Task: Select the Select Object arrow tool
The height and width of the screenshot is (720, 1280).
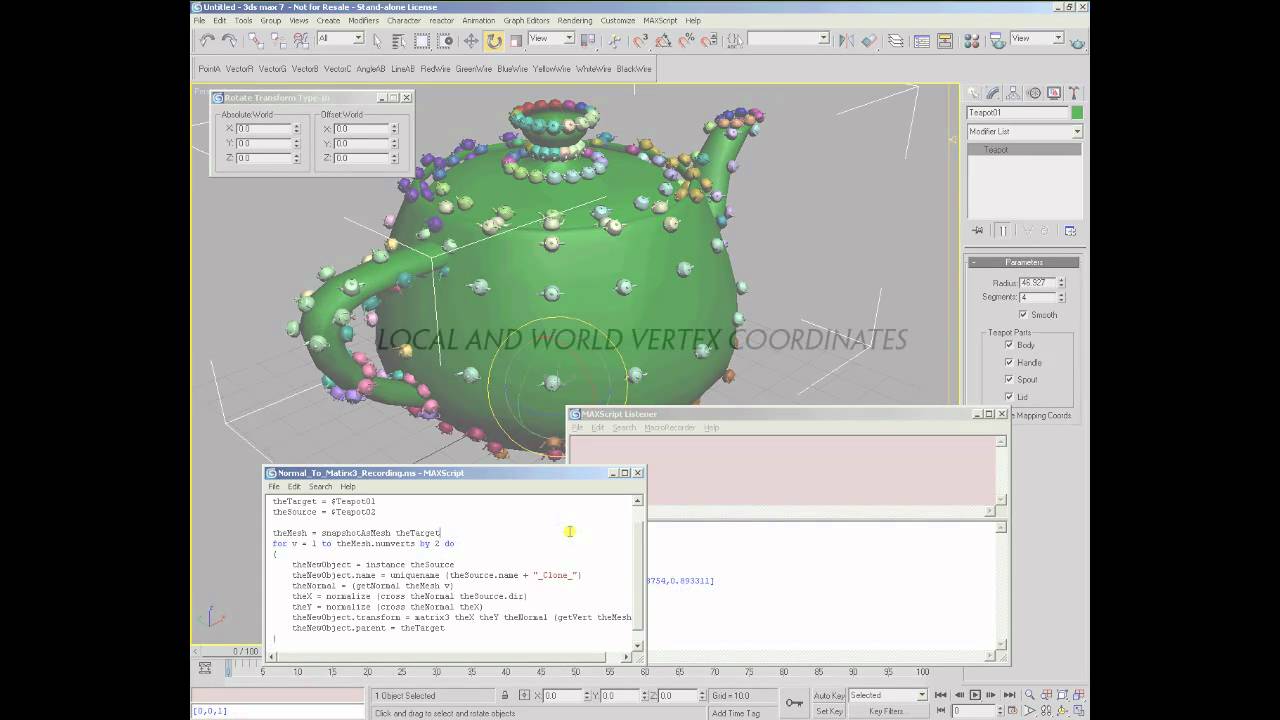Action: click(x=377, y=41)
